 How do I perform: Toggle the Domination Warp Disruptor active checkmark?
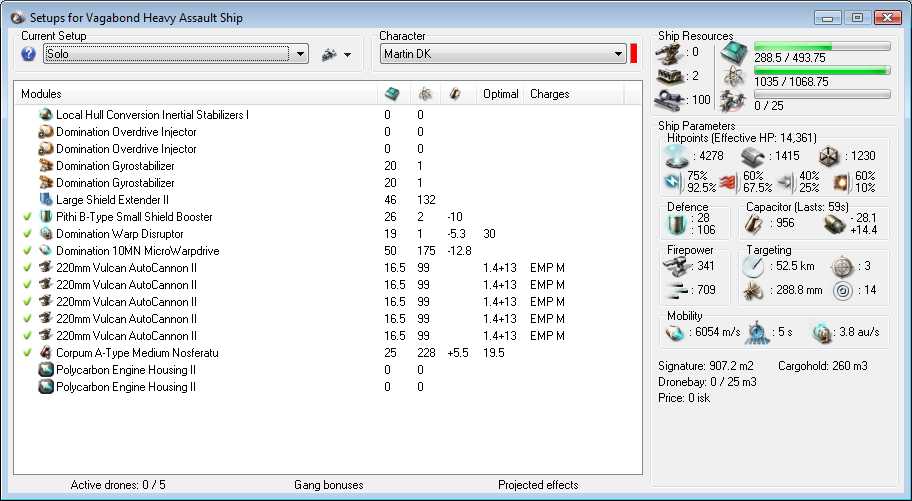tap(27, 234)
